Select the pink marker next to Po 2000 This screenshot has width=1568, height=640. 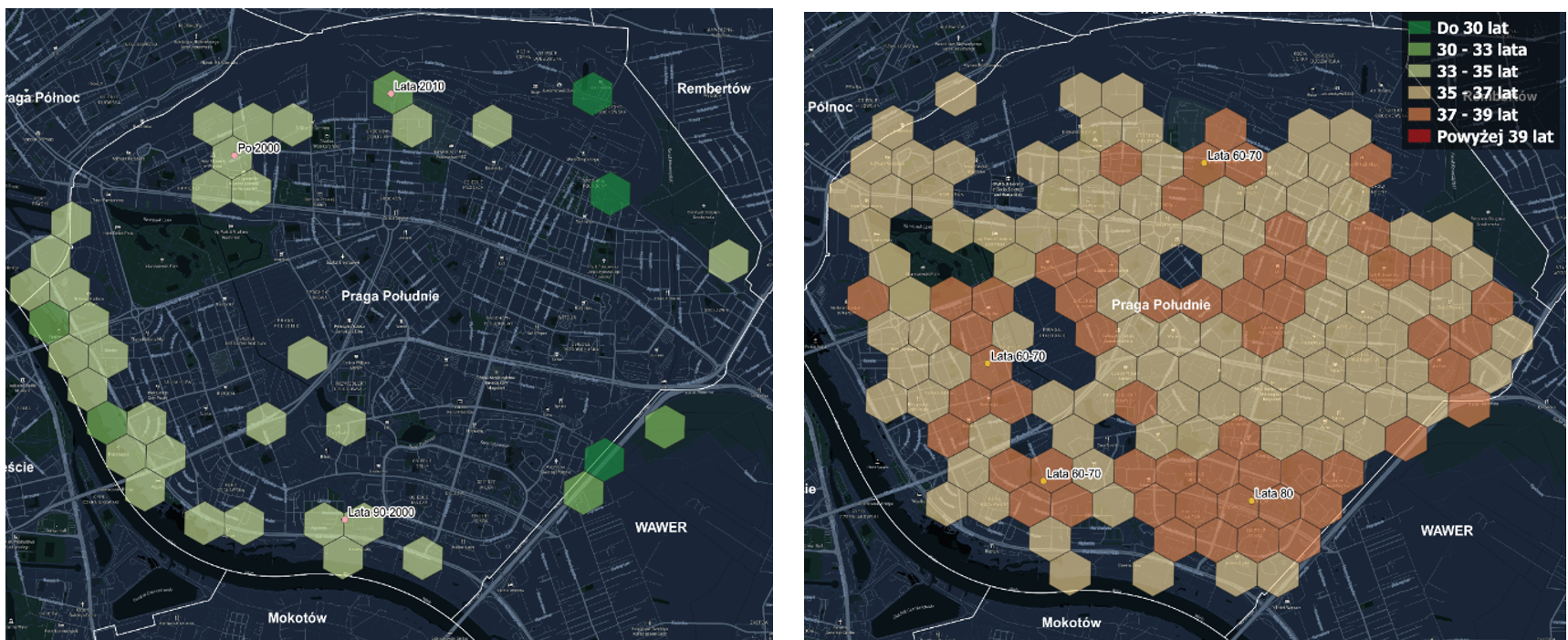coord(235,156)
